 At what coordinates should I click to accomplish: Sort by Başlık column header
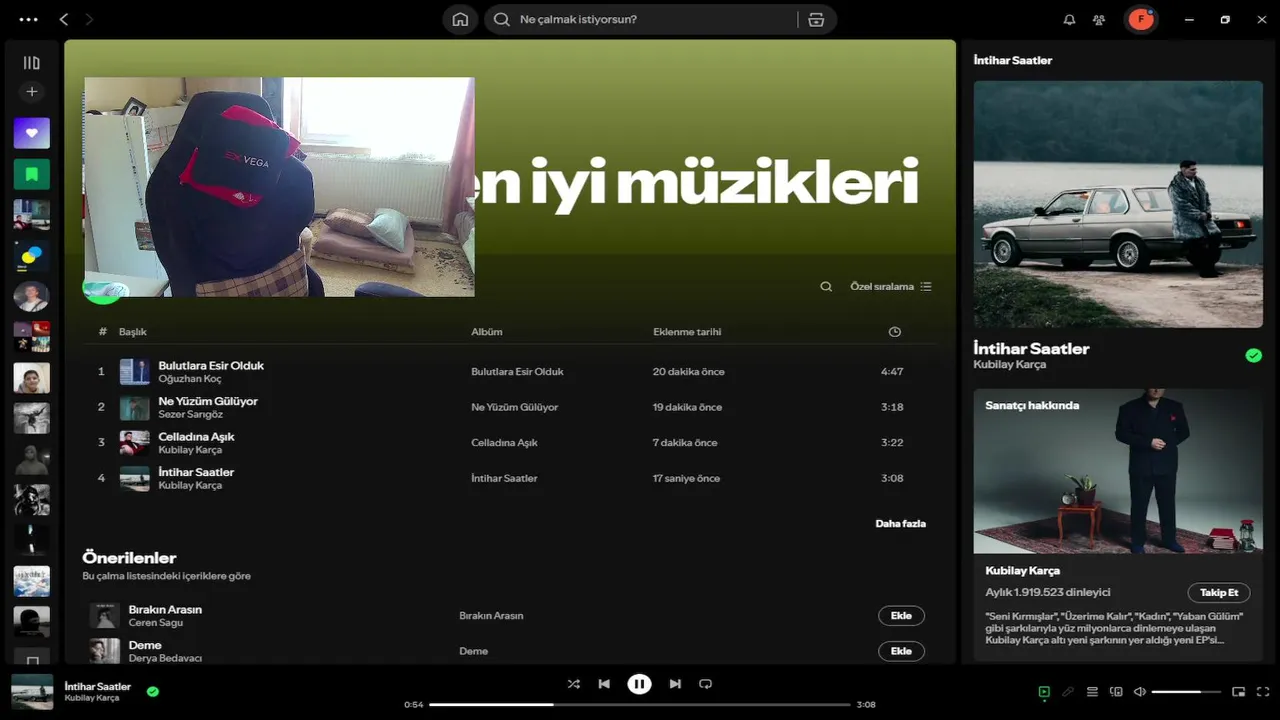(x=133, y=332)
